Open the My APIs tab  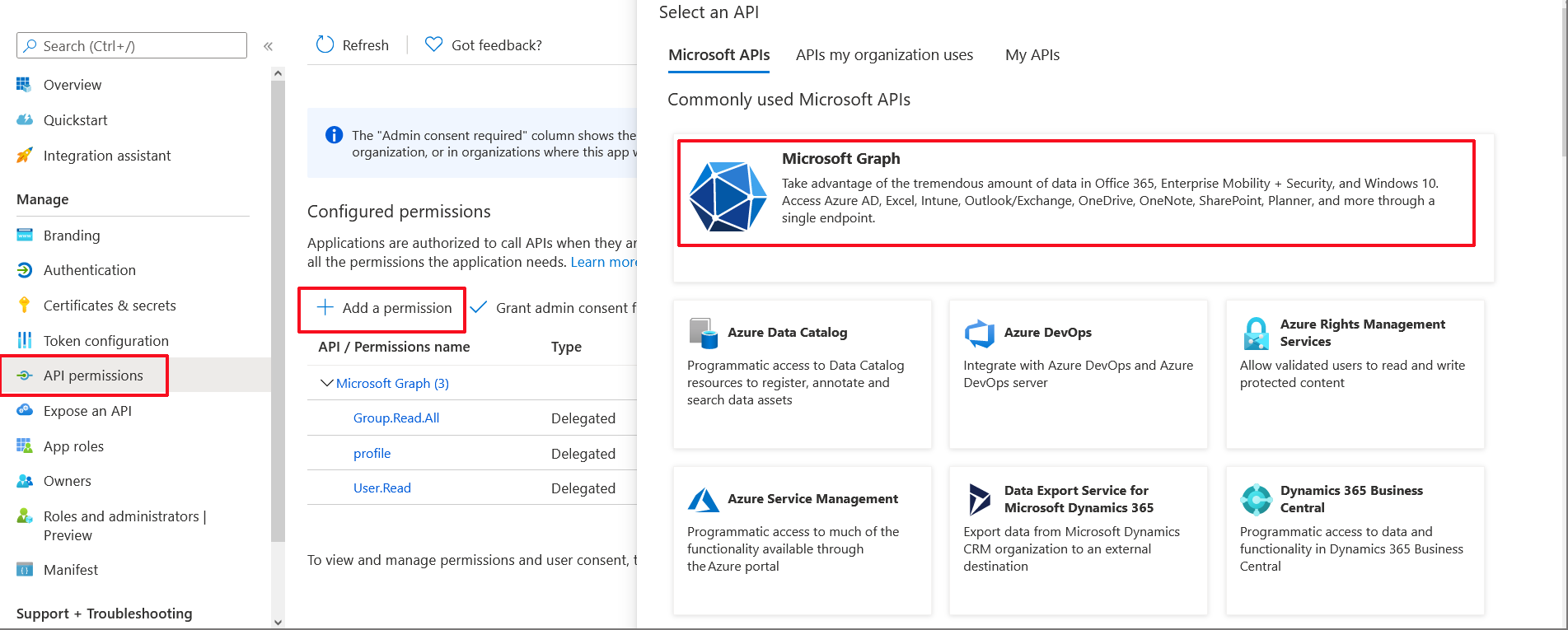point(1032,55)
